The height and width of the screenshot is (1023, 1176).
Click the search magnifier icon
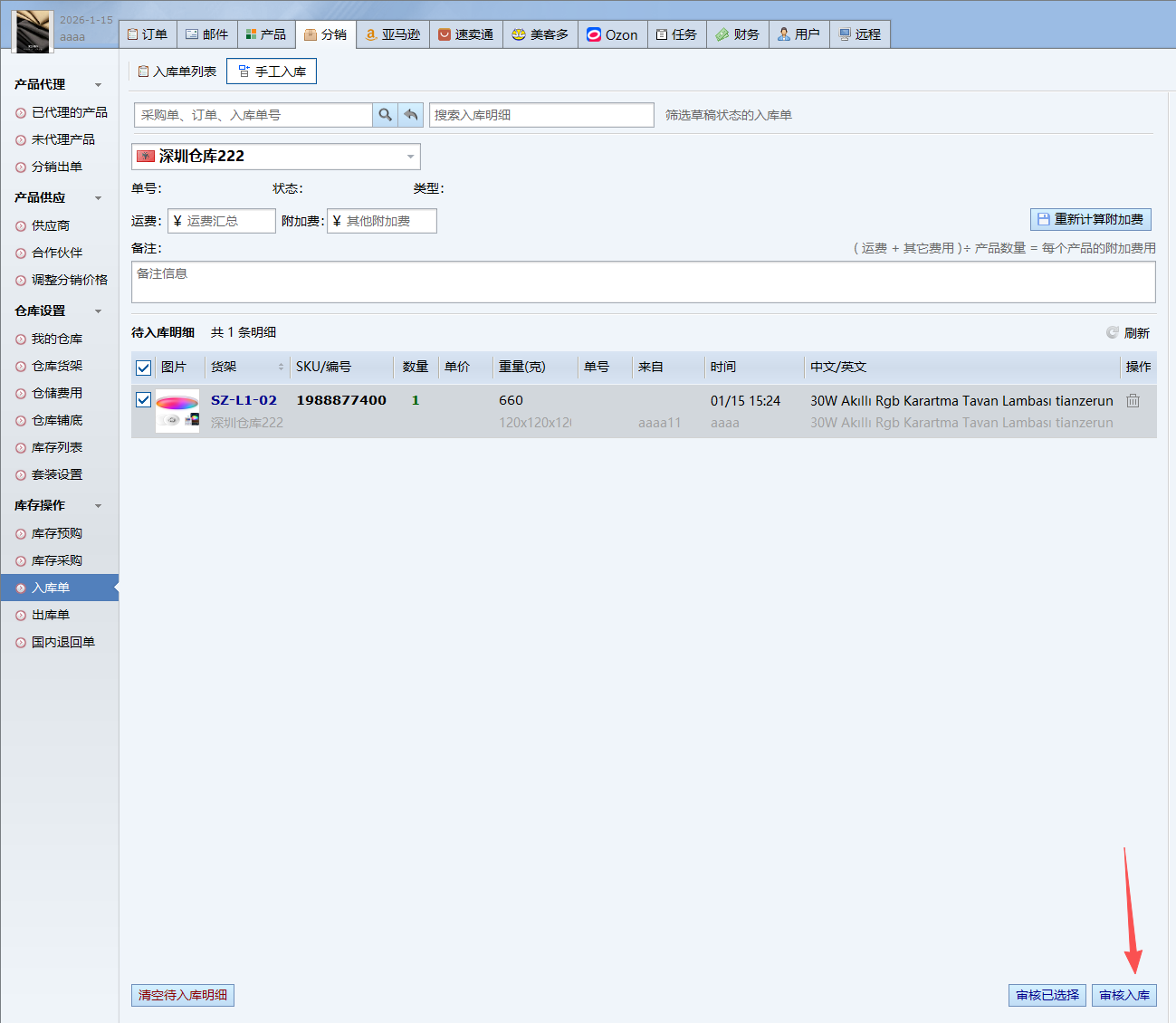click(x=385, y=115)
